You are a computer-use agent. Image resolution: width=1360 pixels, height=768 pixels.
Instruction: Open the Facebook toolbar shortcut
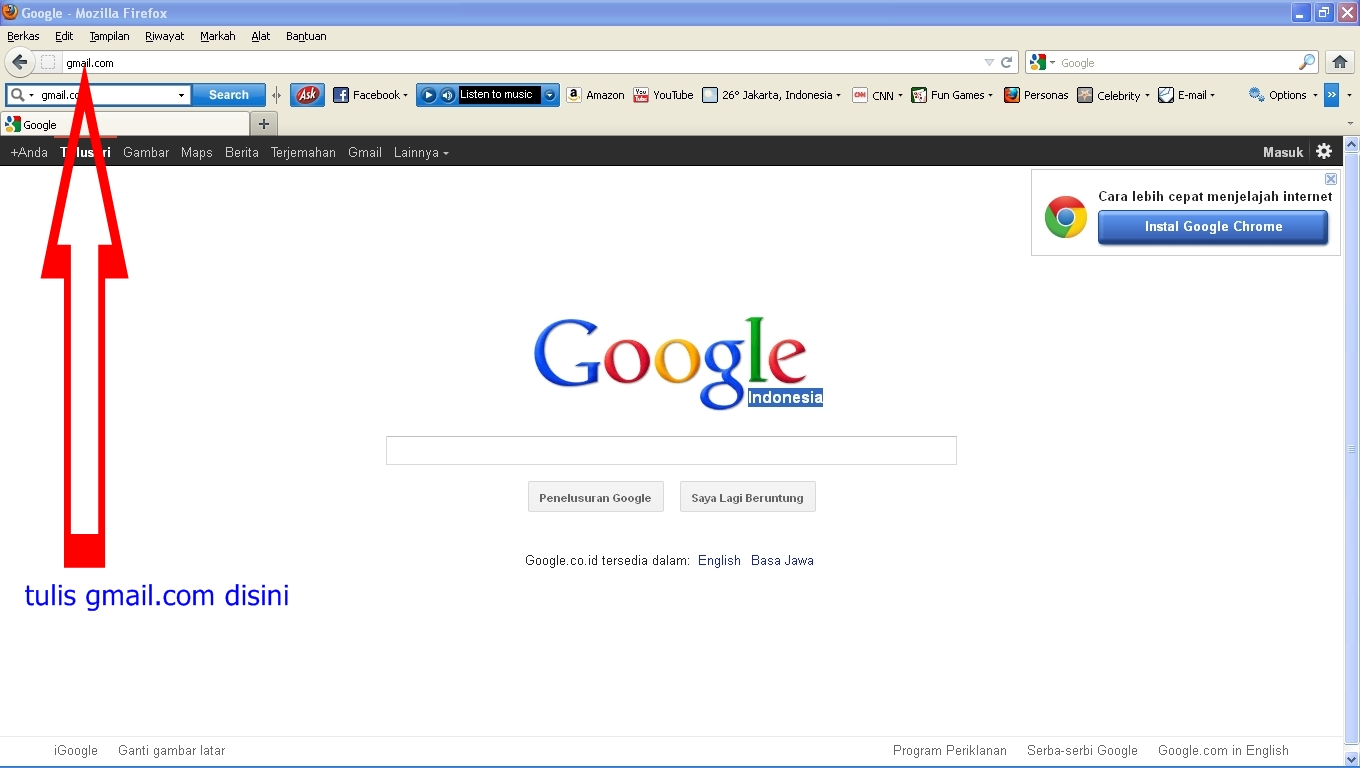370,95
